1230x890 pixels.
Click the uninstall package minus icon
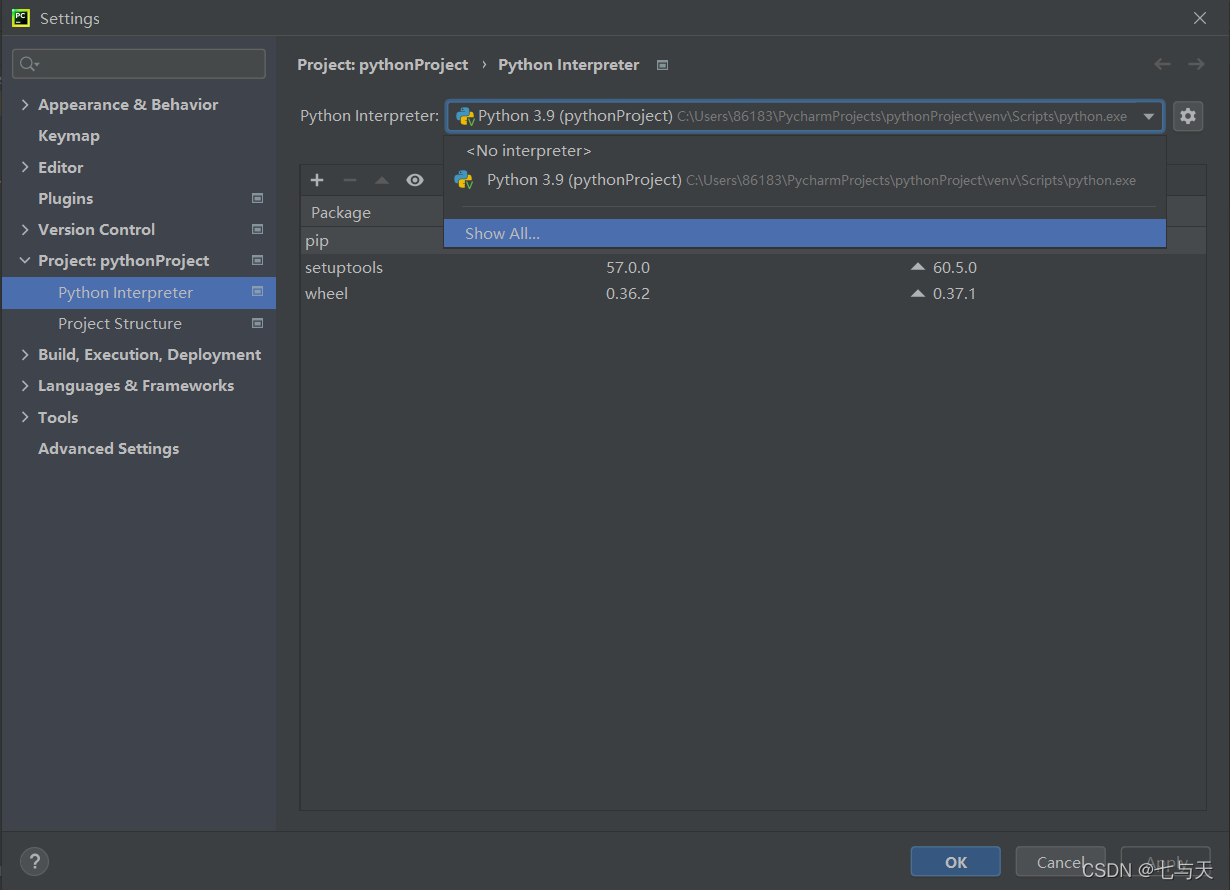tap(350, 180)
